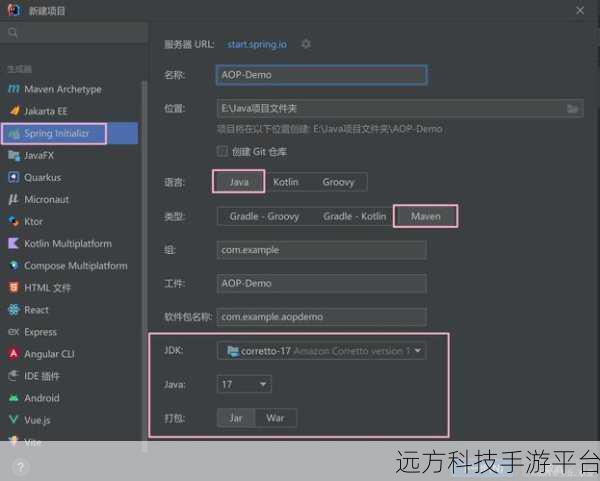Click the project name field AOP-Demo

pos(321,75)
